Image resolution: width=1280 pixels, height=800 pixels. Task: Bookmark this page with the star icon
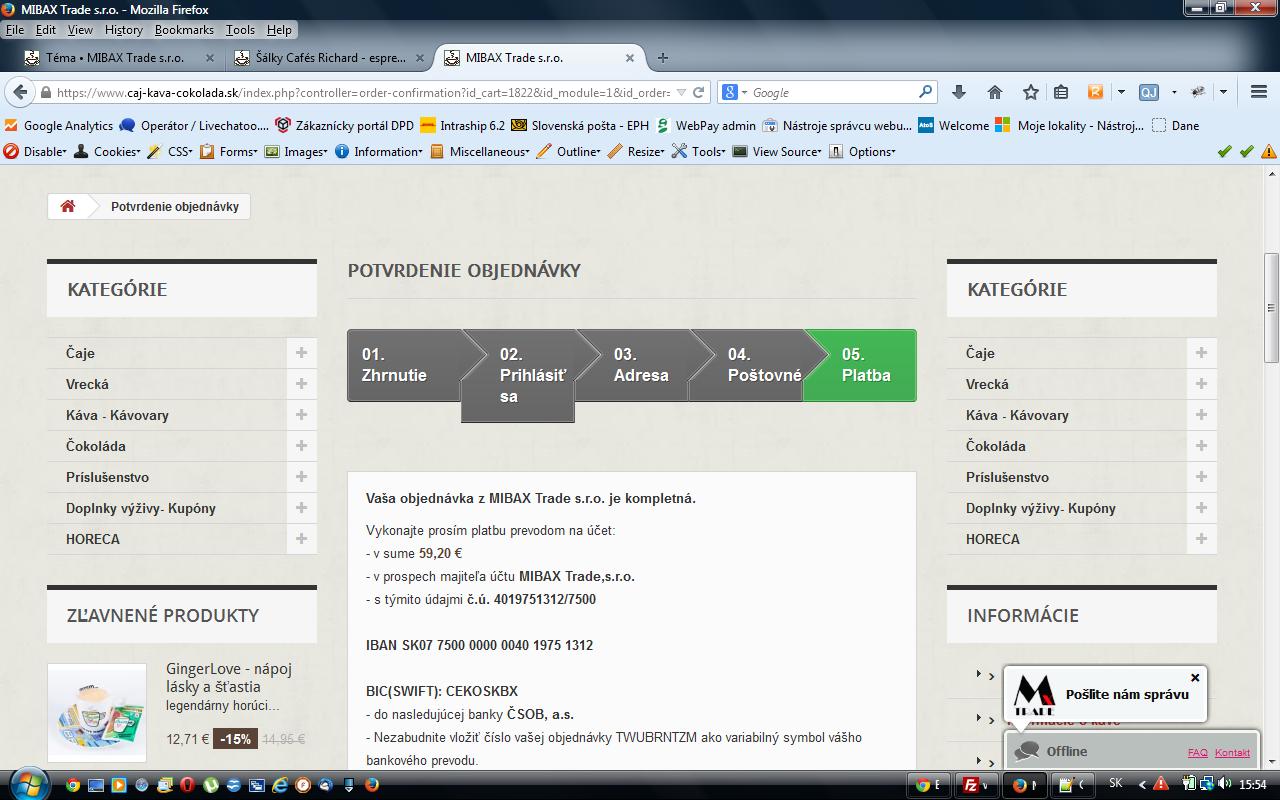[x=1030, y=92]
